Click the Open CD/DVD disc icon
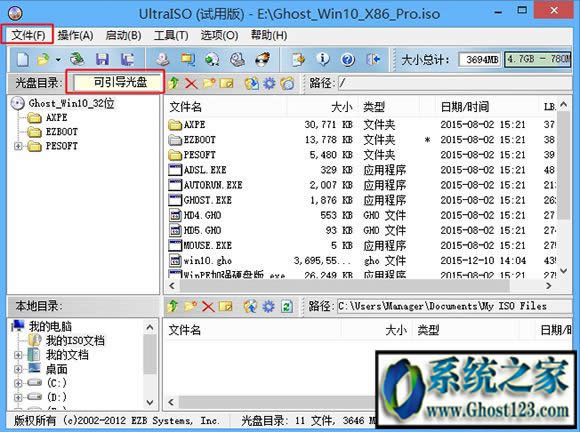 (x=77, y=59)
